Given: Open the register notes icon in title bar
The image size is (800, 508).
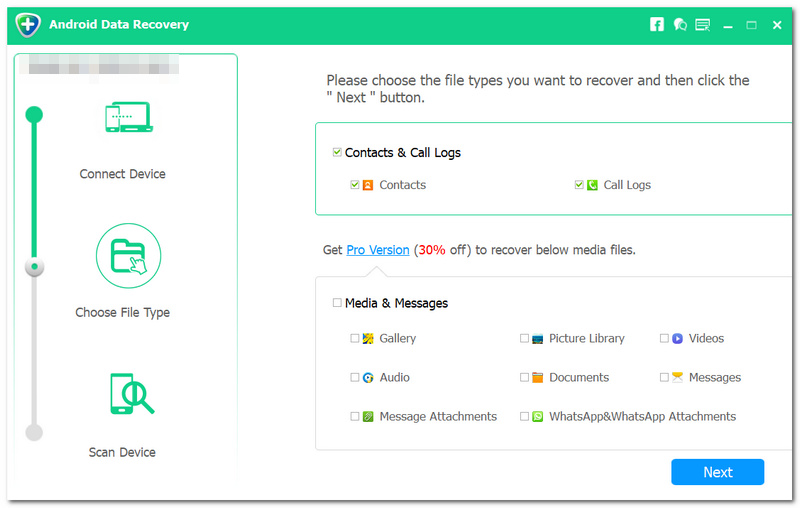Looking at the screenshot, I should tap(703, 24).
